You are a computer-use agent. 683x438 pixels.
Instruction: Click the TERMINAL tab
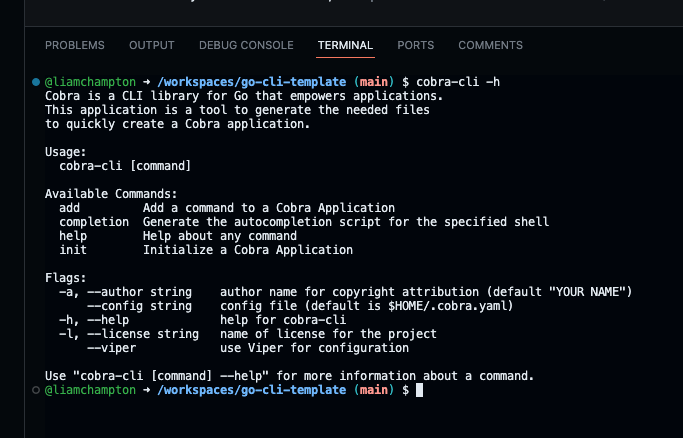click(x=345, y=45)
